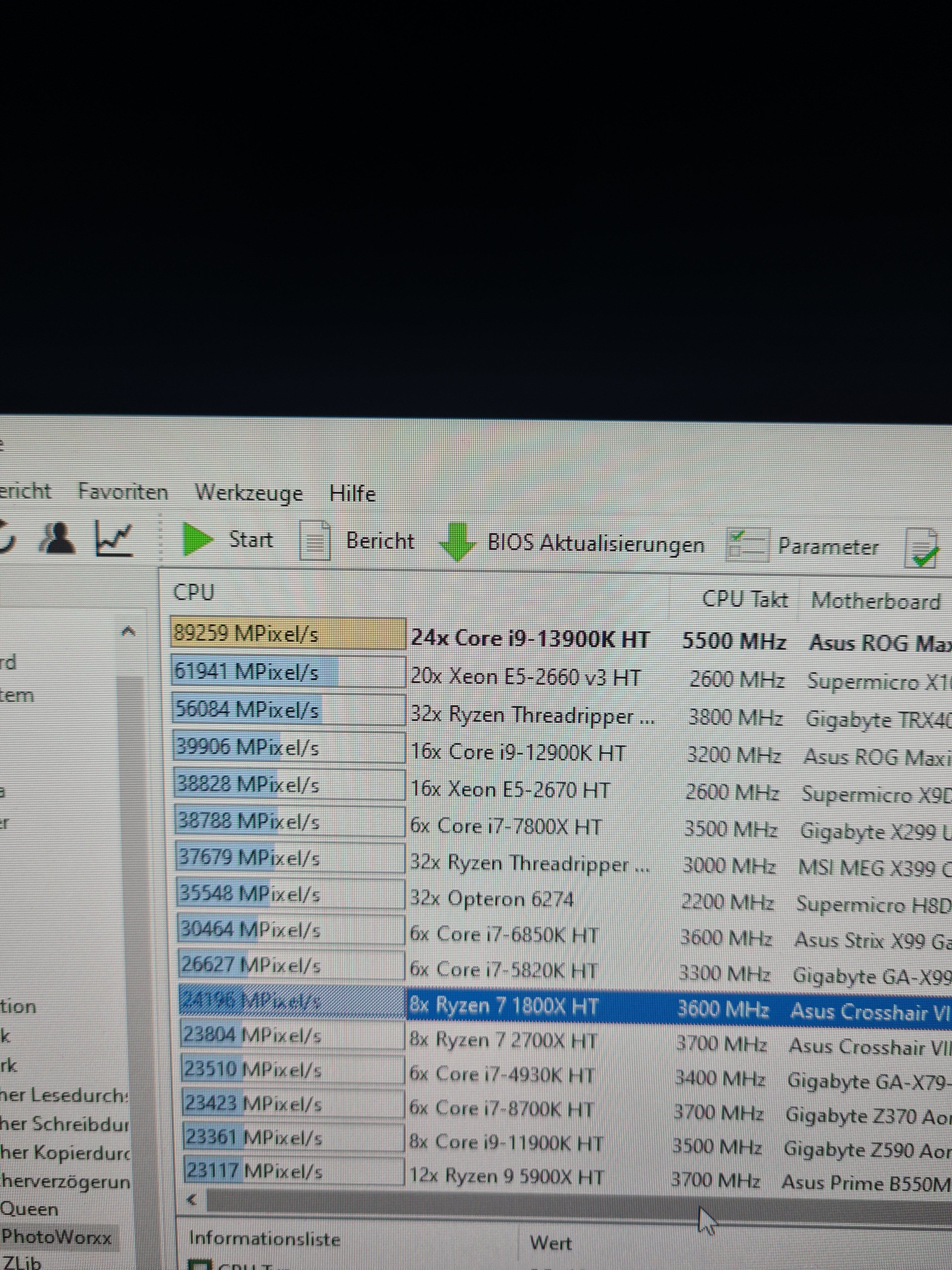The width and height of the screenshot is (952, 1270).
Task: Click the Parameter settings icon
Action: coord(748,546)
